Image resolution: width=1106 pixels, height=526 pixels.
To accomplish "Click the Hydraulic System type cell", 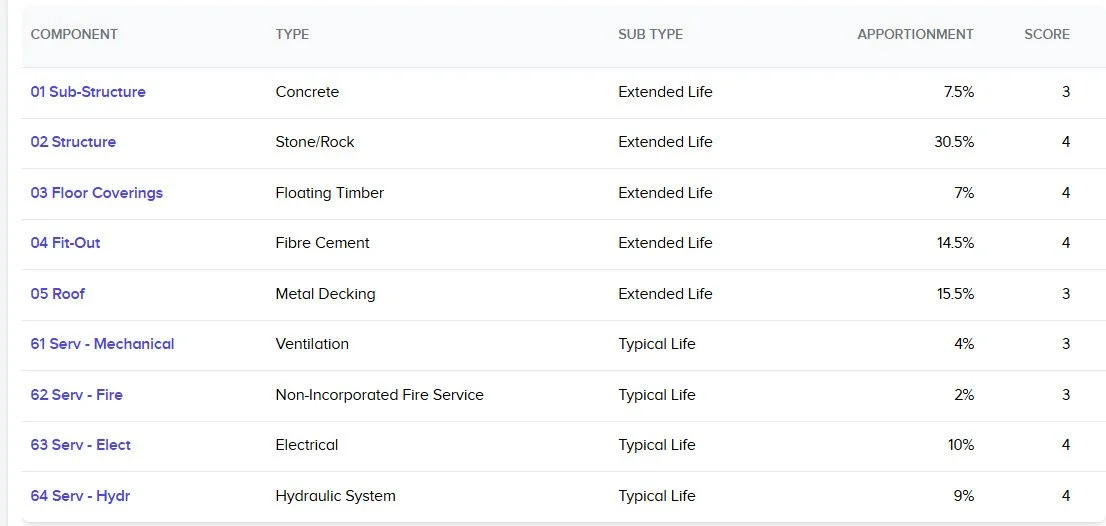I will [x=335, y=496].
